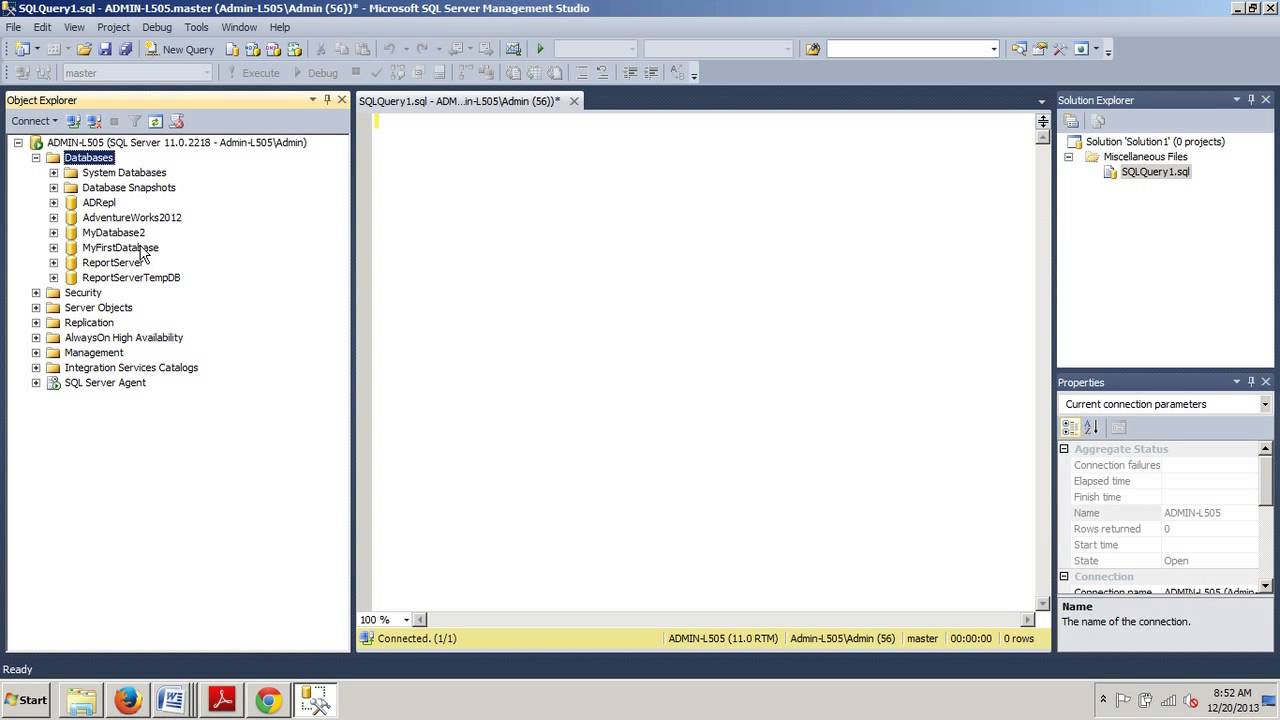
Task: Collapse the Databases folder
Action: (36, 158)
